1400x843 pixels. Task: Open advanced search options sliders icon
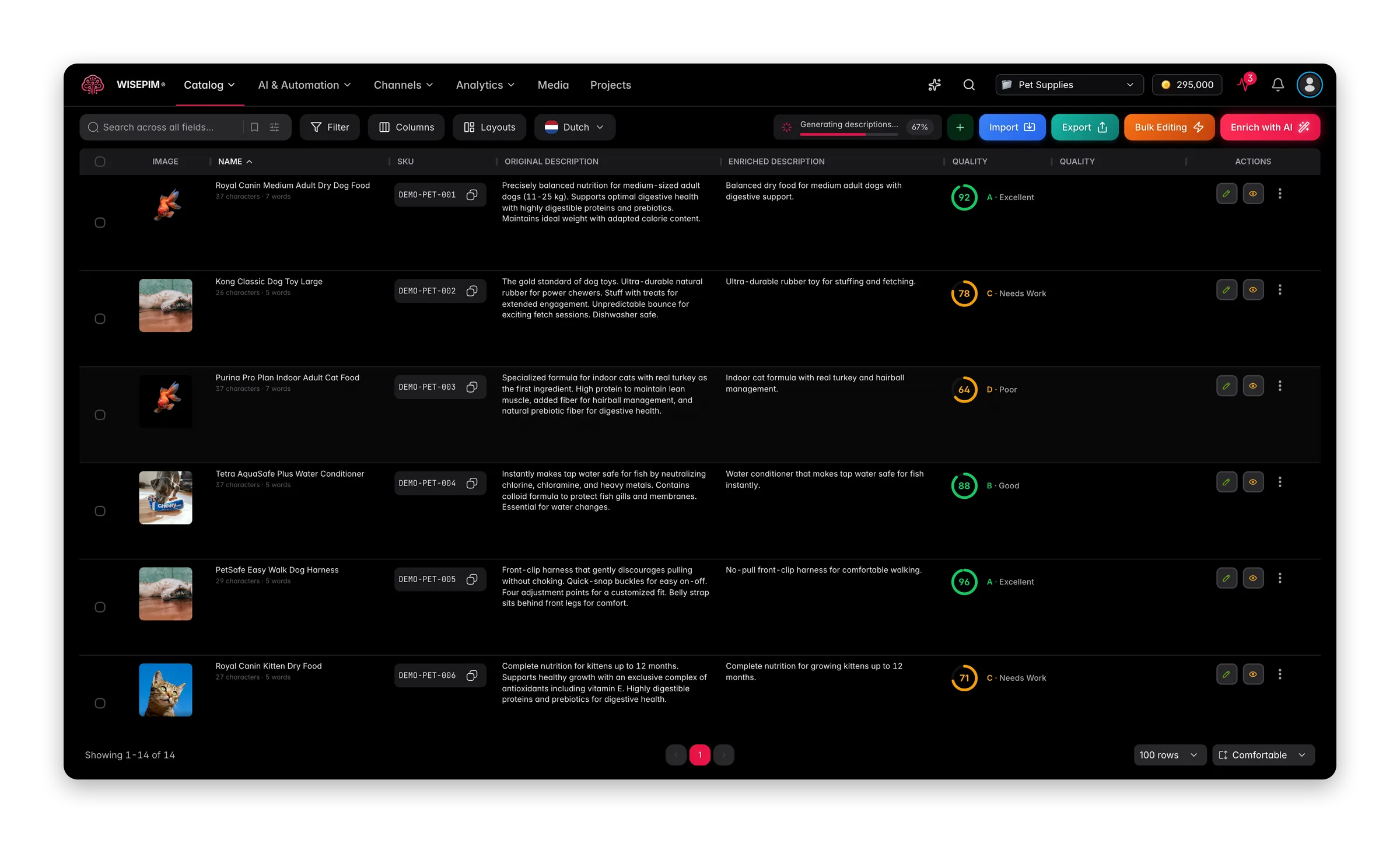pos(275,127)
